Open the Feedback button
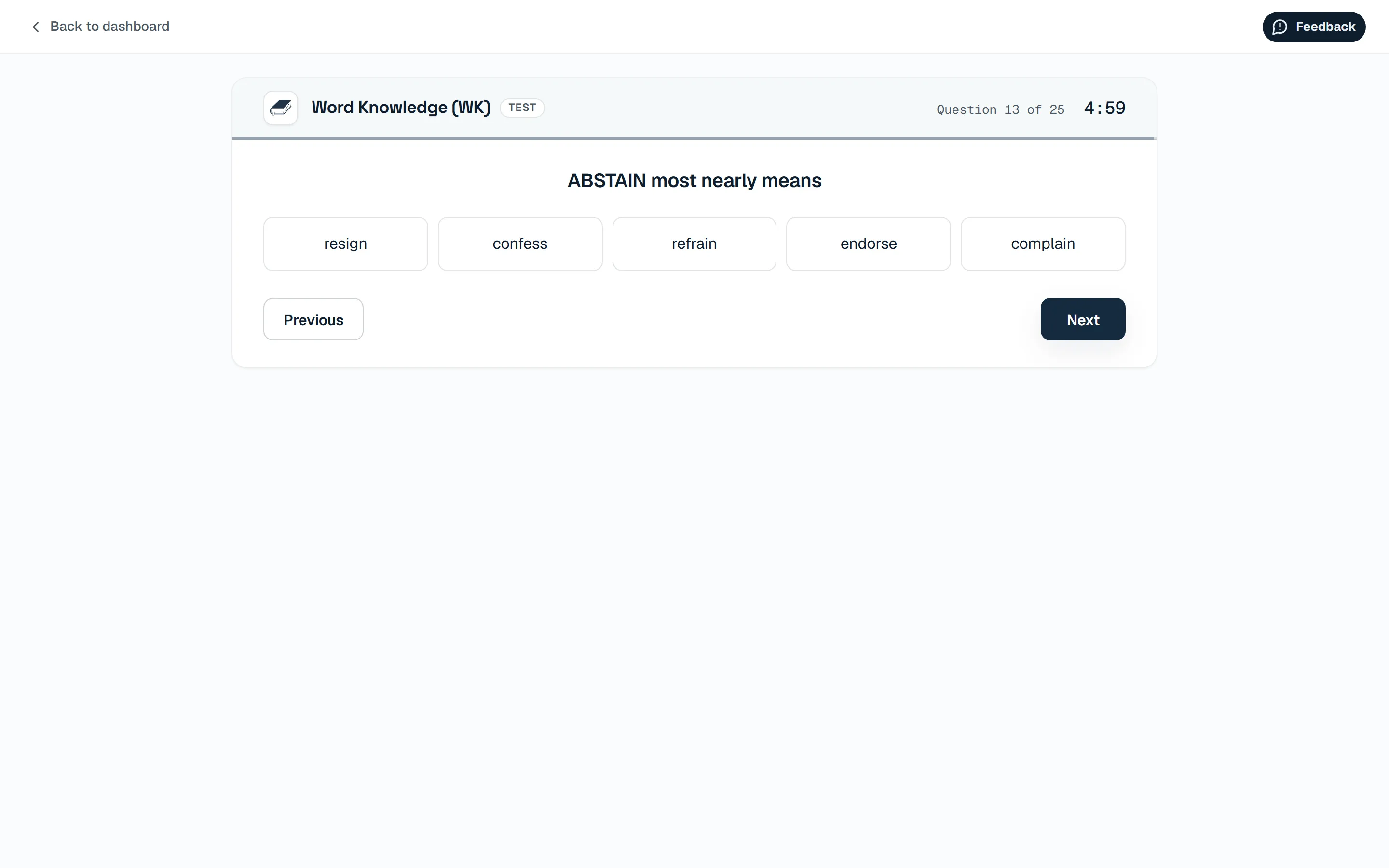The width and height of the screenshot is (1389, 868). 1313,27
